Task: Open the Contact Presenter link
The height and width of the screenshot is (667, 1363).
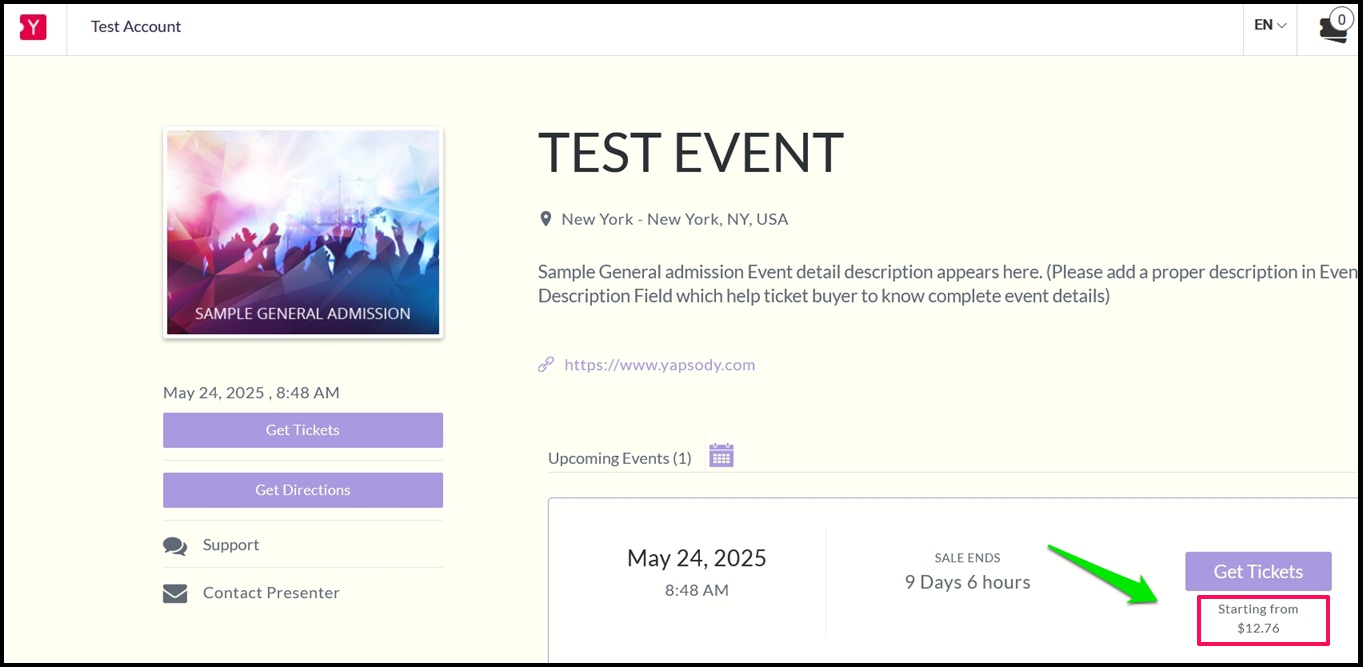Action: coord(271,593)
